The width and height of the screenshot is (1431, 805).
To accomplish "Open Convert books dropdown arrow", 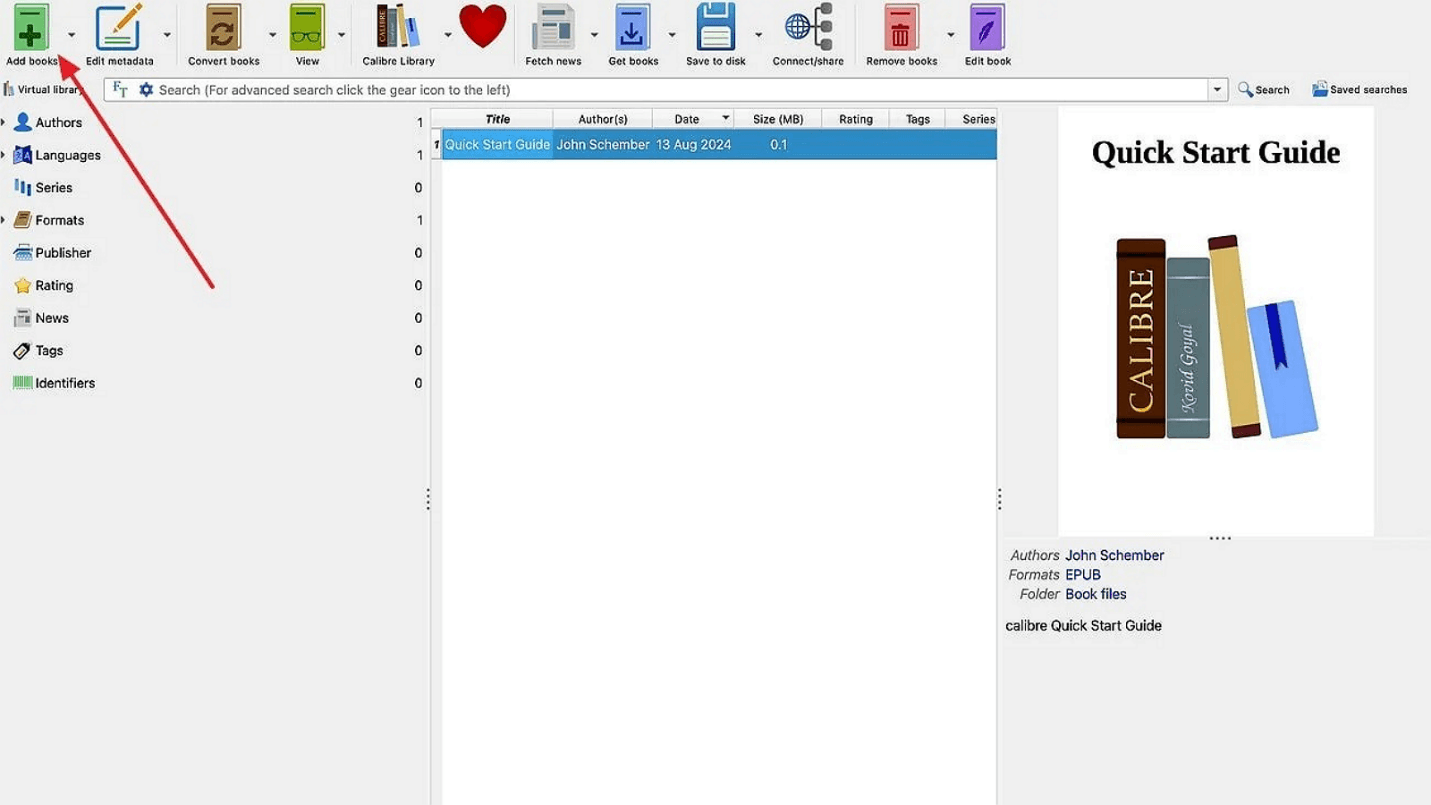I will click(272, 35).
